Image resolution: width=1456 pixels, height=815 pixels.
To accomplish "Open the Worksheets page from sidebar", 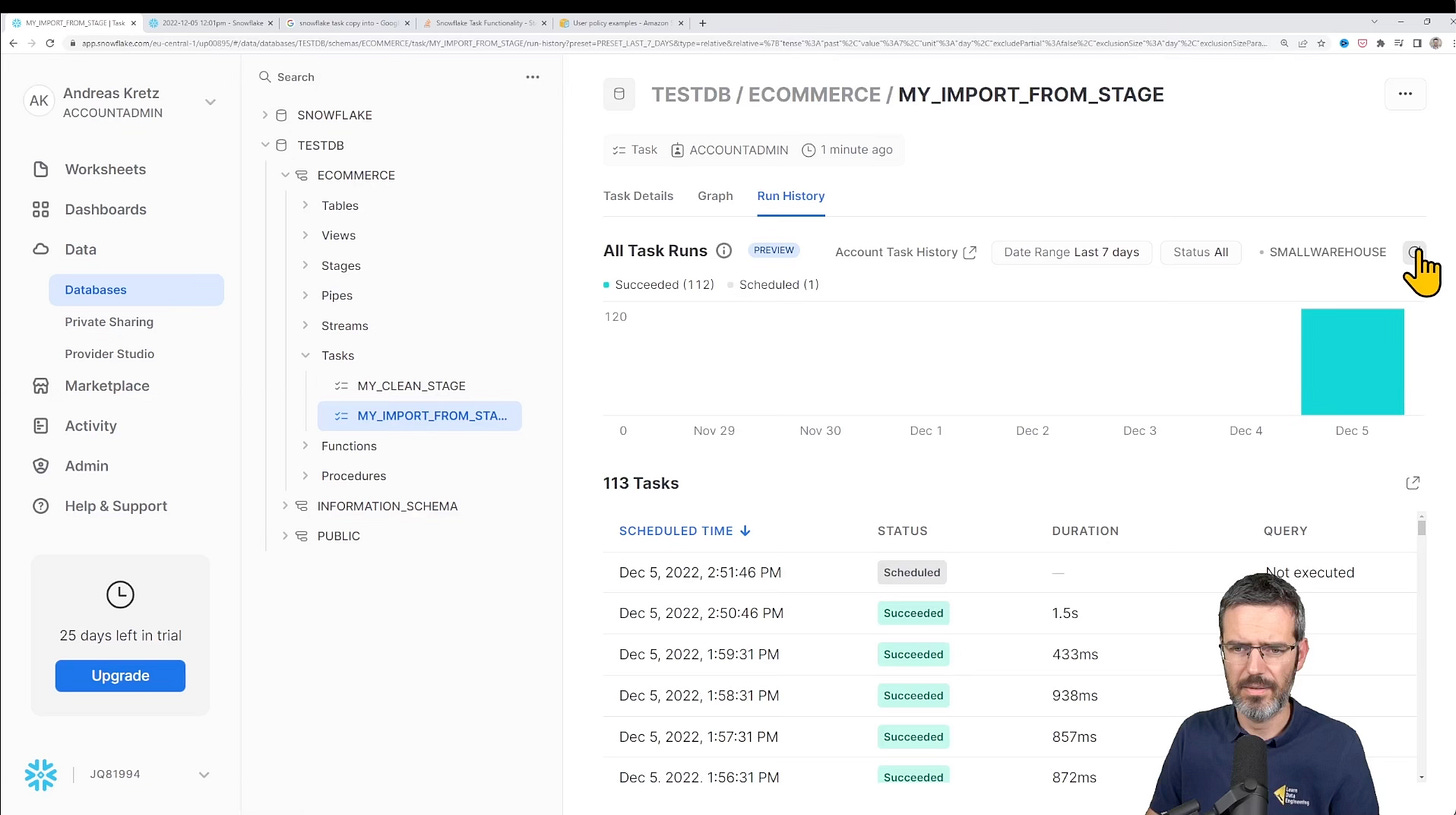I will point(105,169).
